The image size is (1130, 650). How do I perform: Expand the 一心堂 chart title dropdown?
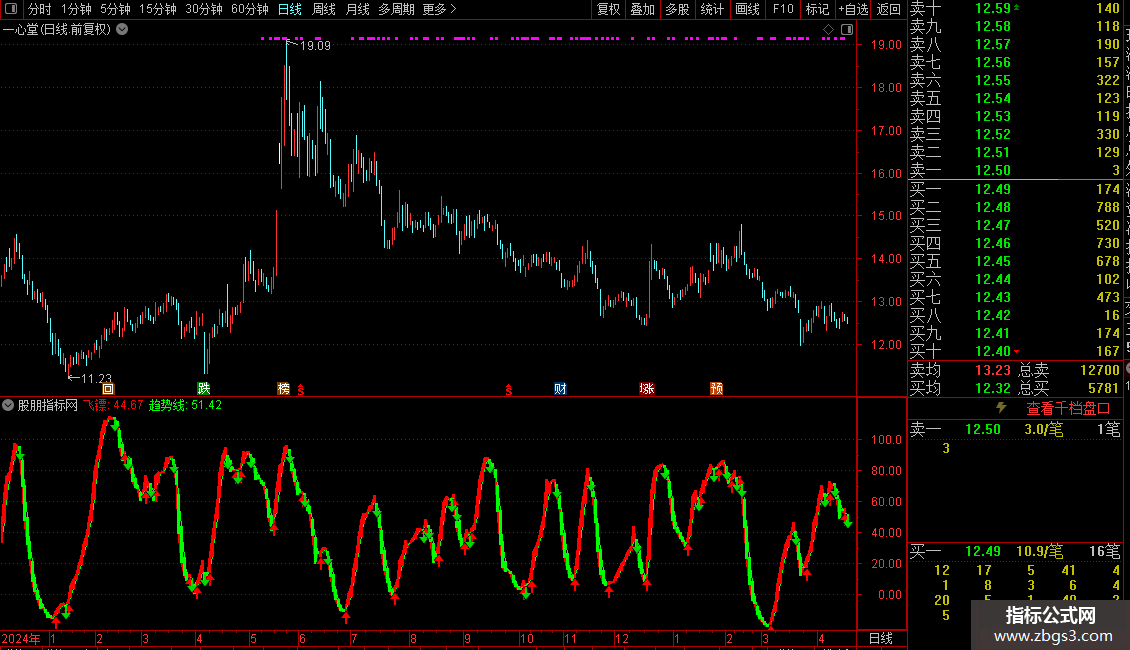point(123,29)
